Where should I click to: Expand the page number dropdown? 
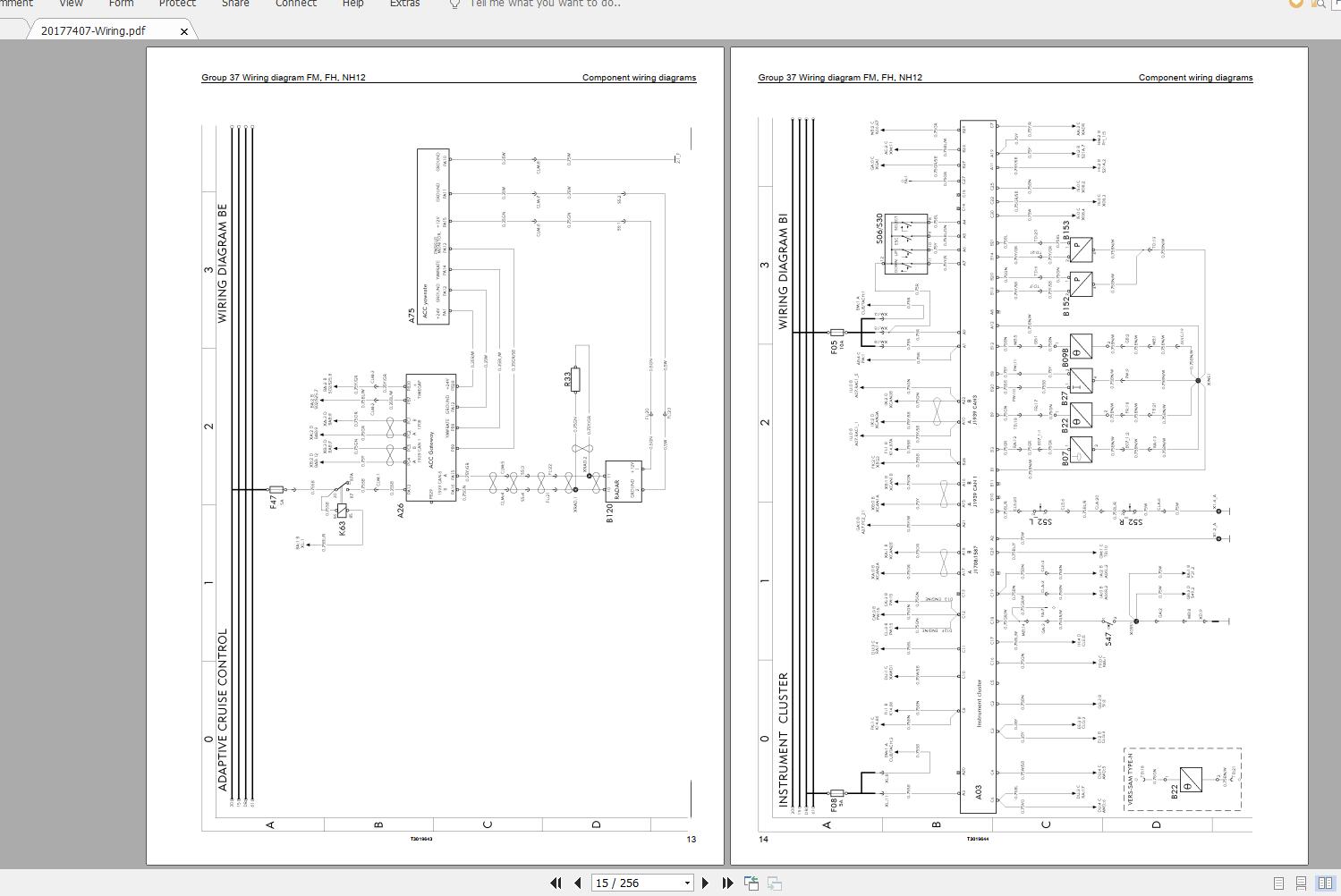coord(687,883)
